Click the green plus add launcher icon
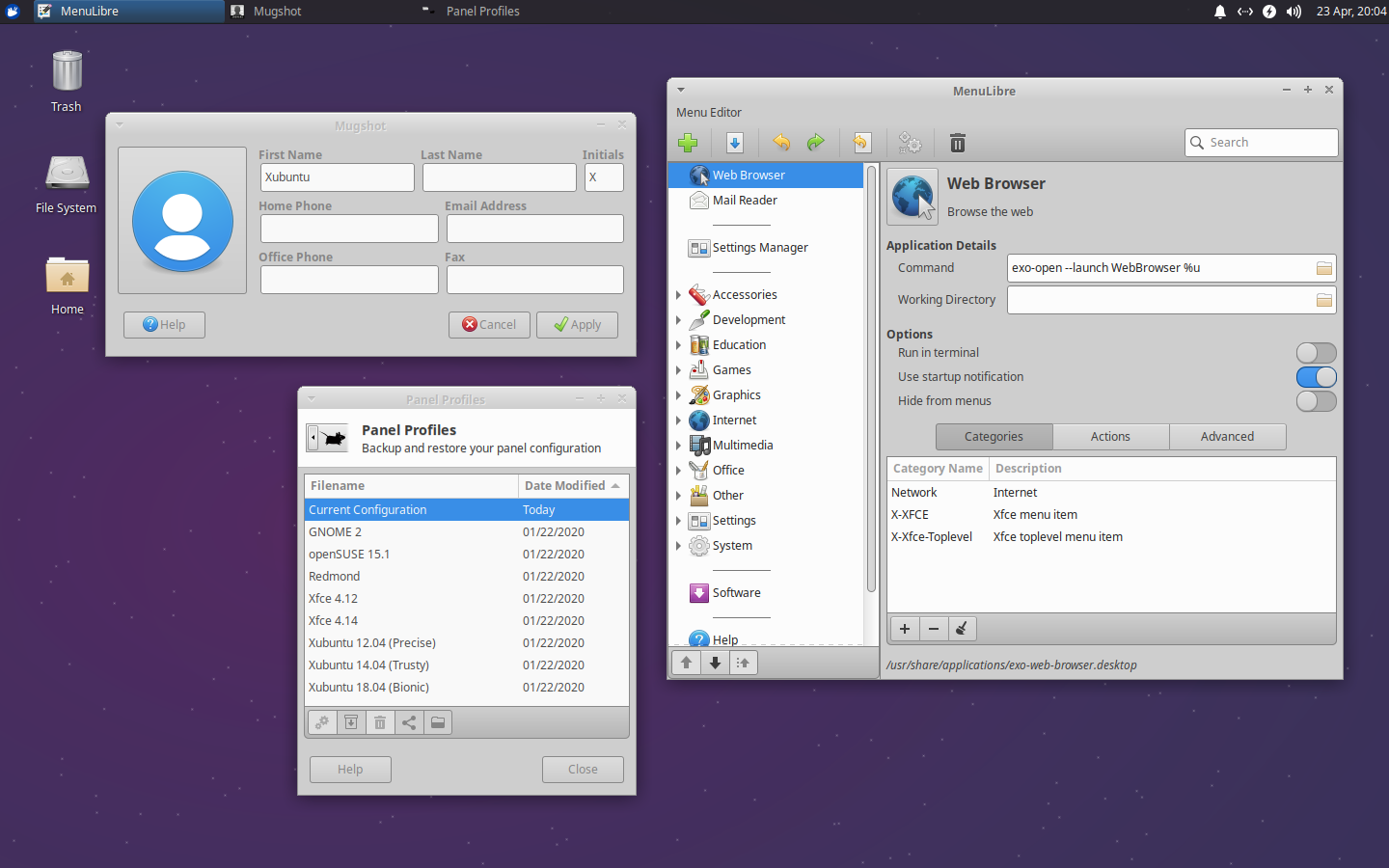The width and height of the screenshot is (1389, 868). coord(688,143)
